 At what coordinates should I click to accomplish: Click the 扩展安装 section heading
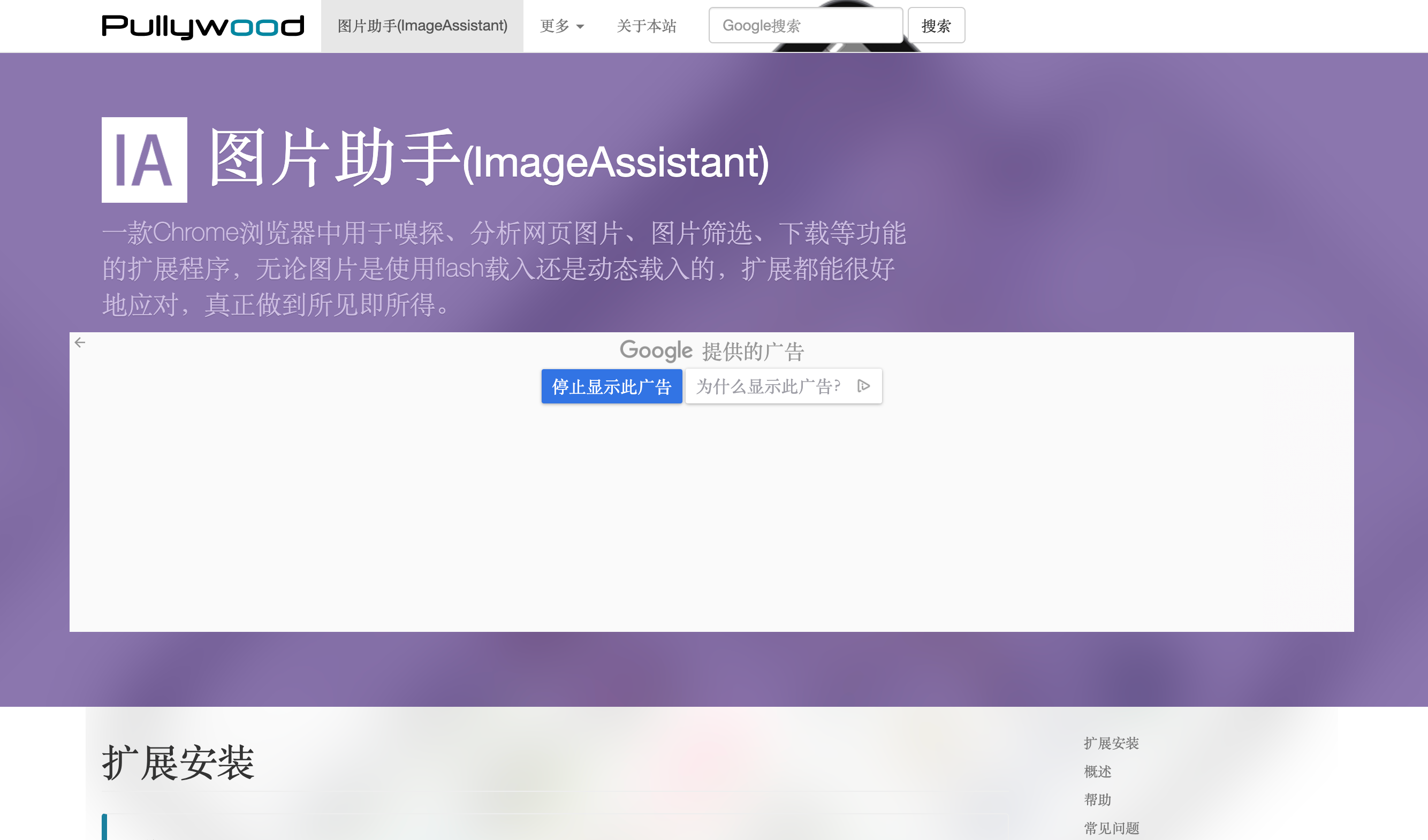click(178, 763)
